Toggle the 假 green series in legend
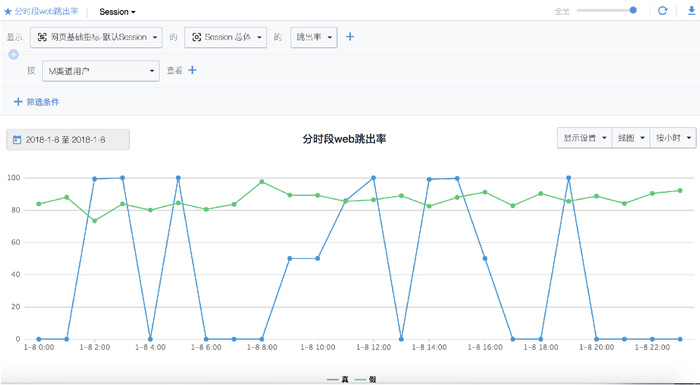 click(366, 380)
